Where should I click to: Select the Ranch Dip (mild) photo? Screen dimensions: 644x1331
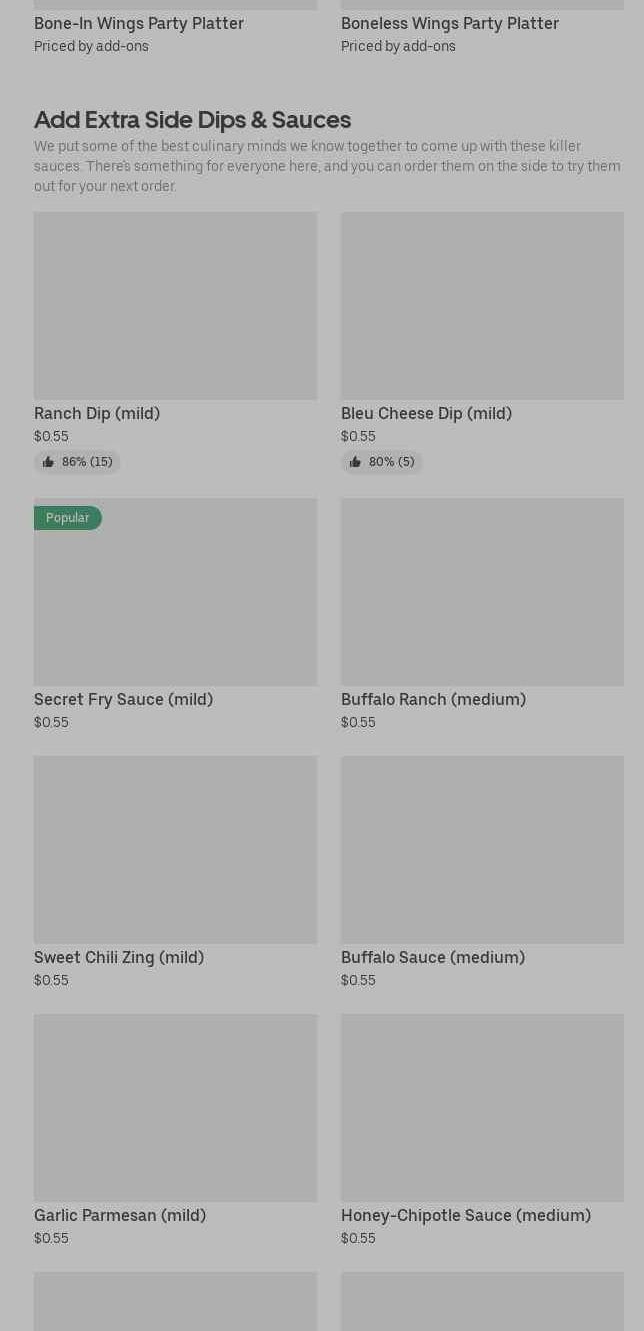pos(175,305)
